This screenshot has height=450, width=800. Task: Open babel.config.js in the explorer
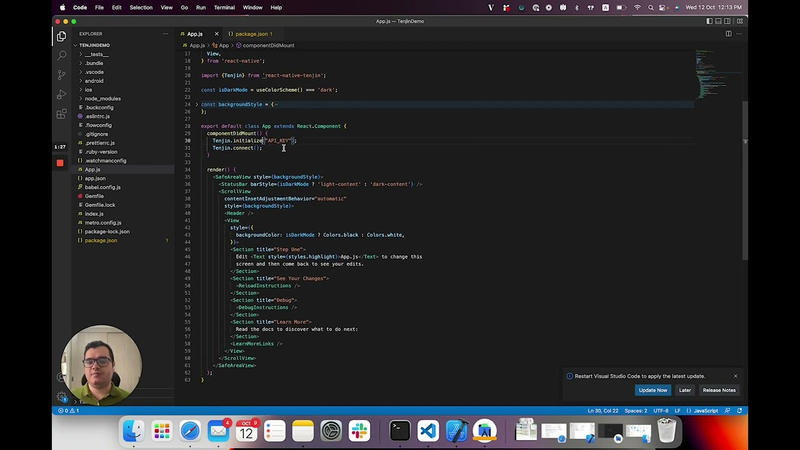(x=103, y=187)
